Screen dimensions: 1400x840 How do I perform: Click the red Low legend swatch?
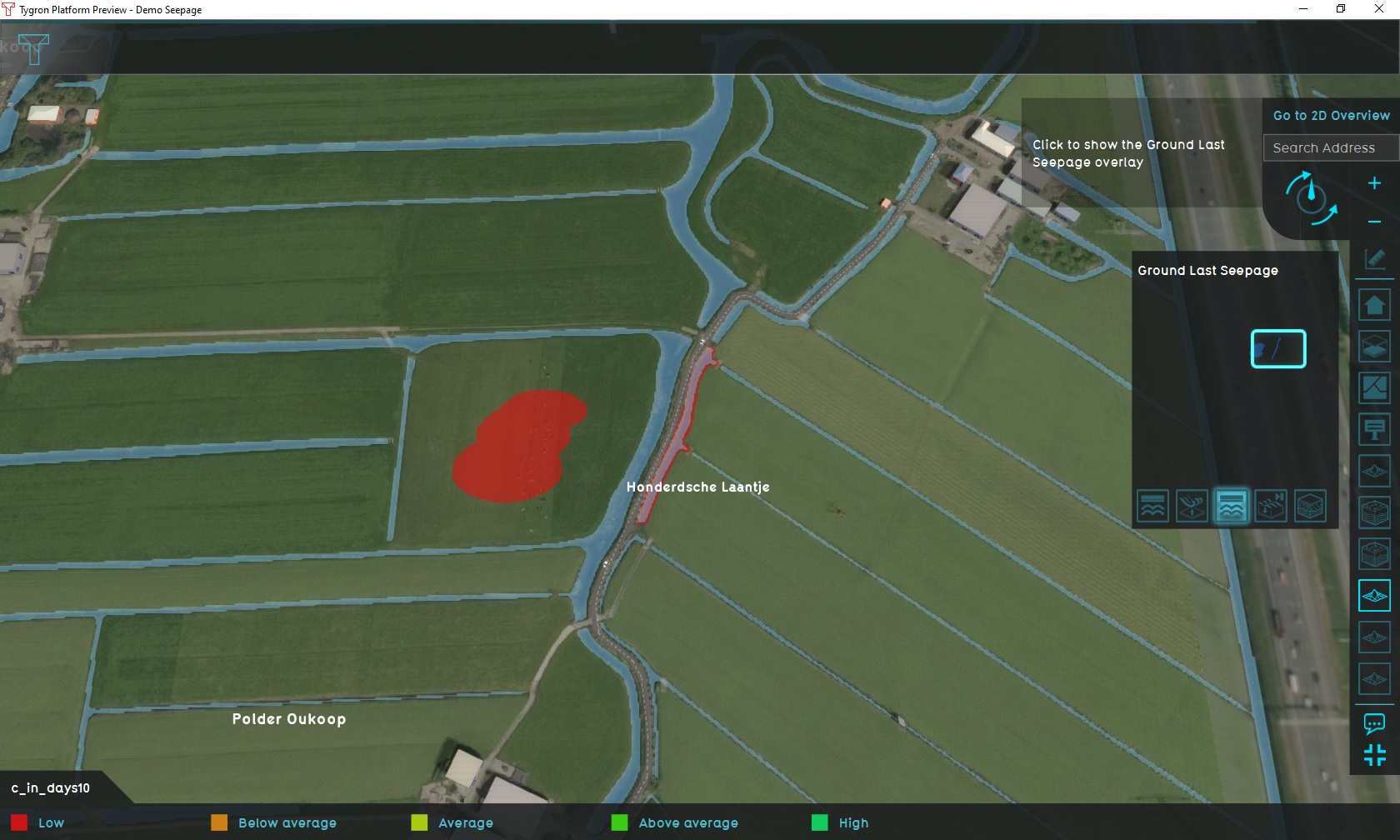click(x=19, y=823)
